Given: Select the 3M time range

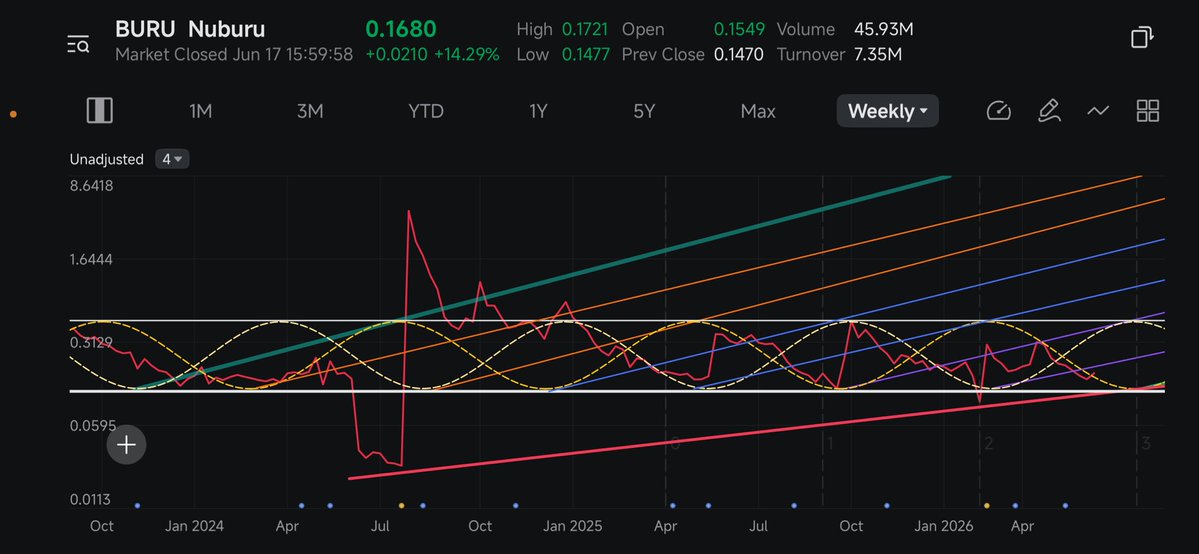Looking at the screenshot, I should point(310,111).
